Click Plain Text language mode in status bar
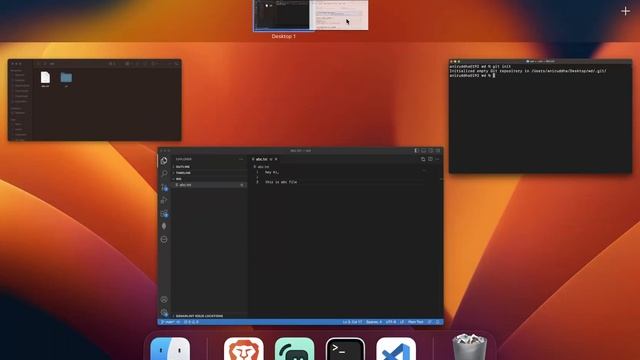Image resolution: width=640 pixels, height=360 pixels. pos(416,322)
